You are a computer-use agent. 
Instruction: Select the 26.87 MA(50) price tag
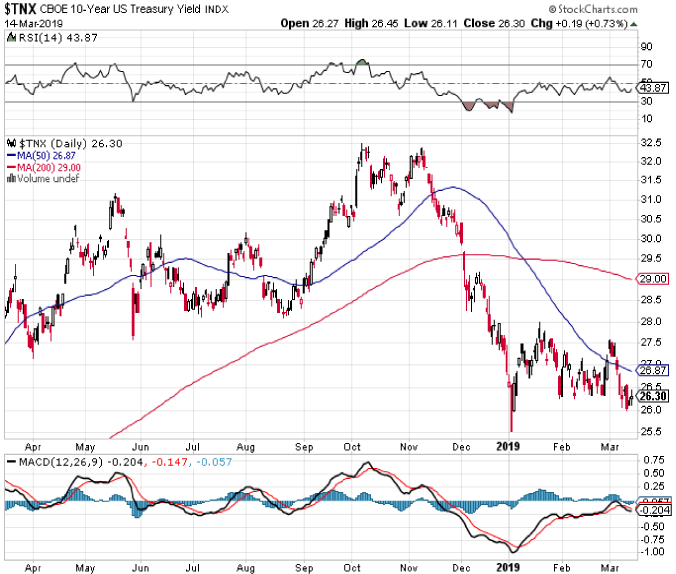coord(652,370)
